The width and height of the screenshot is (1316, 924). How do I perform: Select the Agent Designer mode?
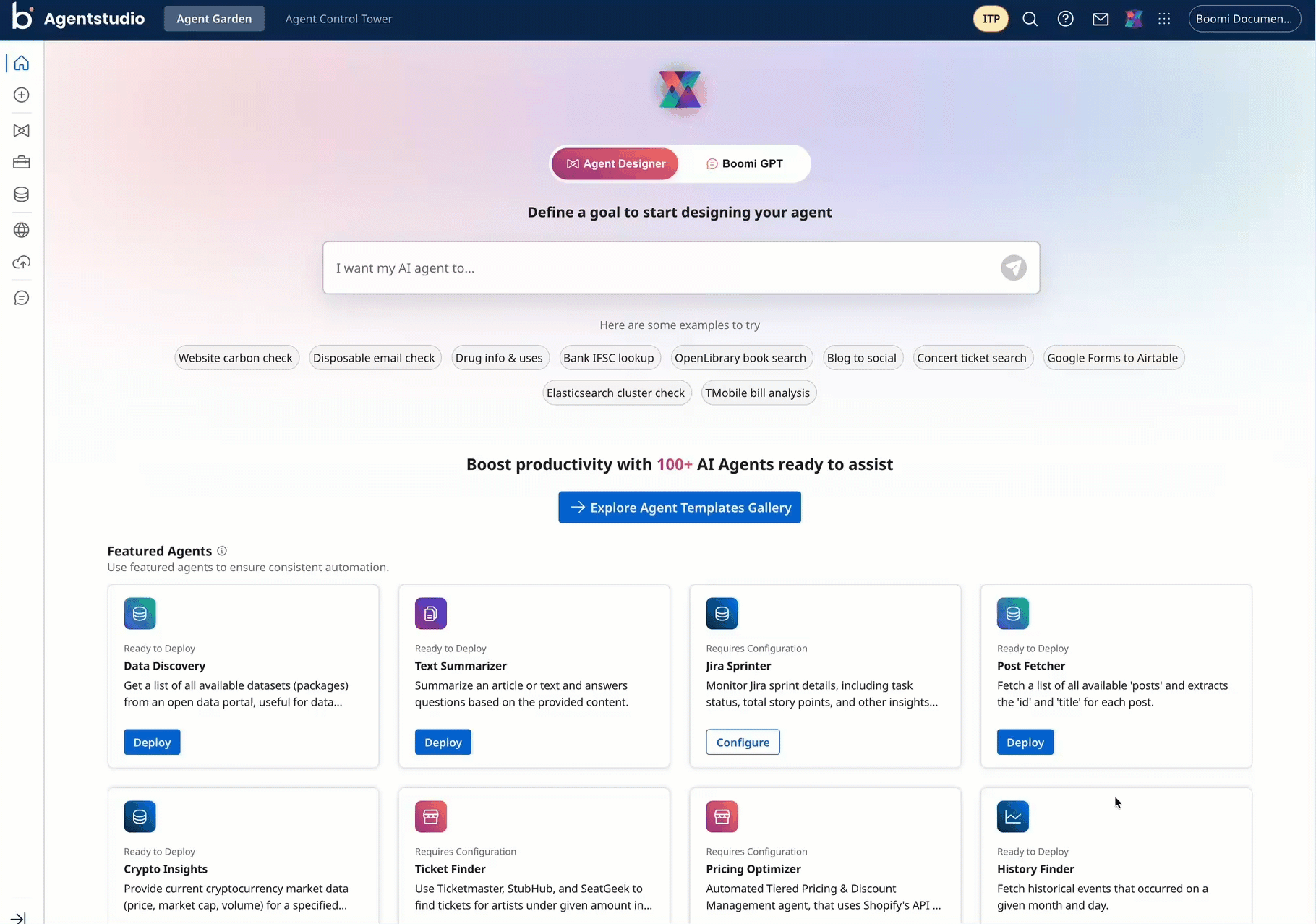tap(615, 163)
